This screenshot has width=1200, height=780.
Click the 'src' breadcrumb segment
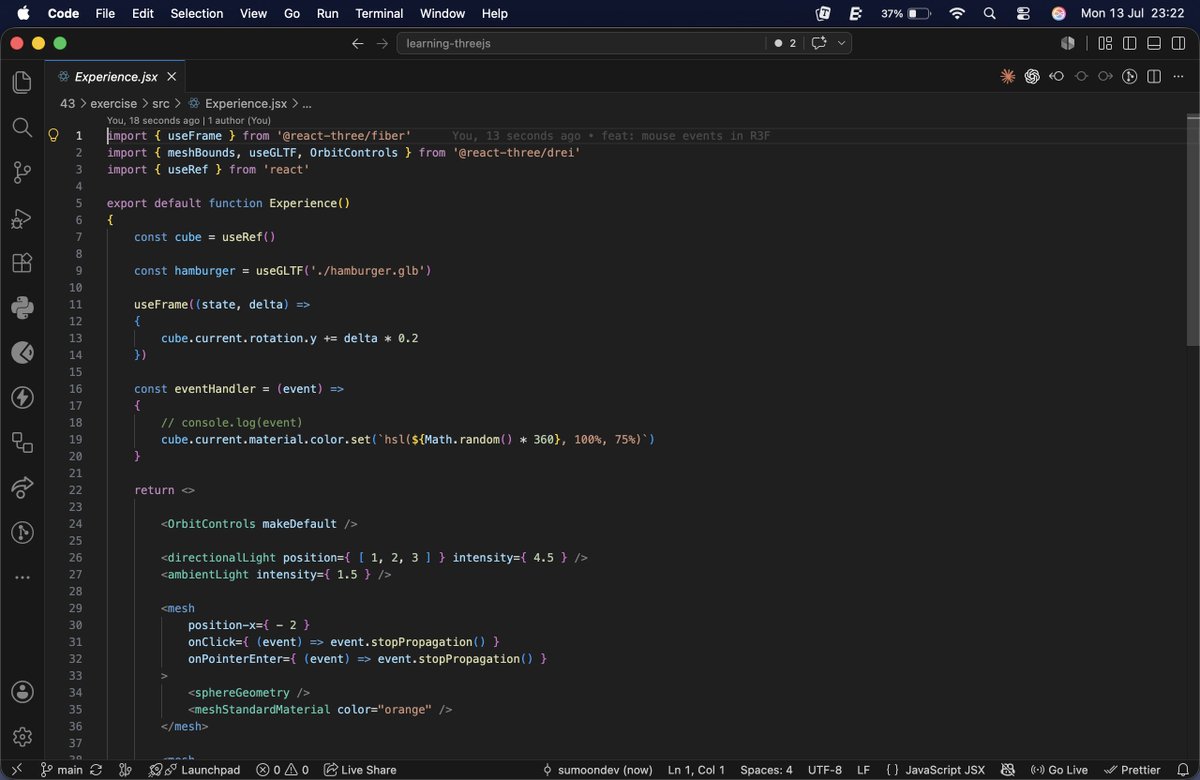click(161, 103)
